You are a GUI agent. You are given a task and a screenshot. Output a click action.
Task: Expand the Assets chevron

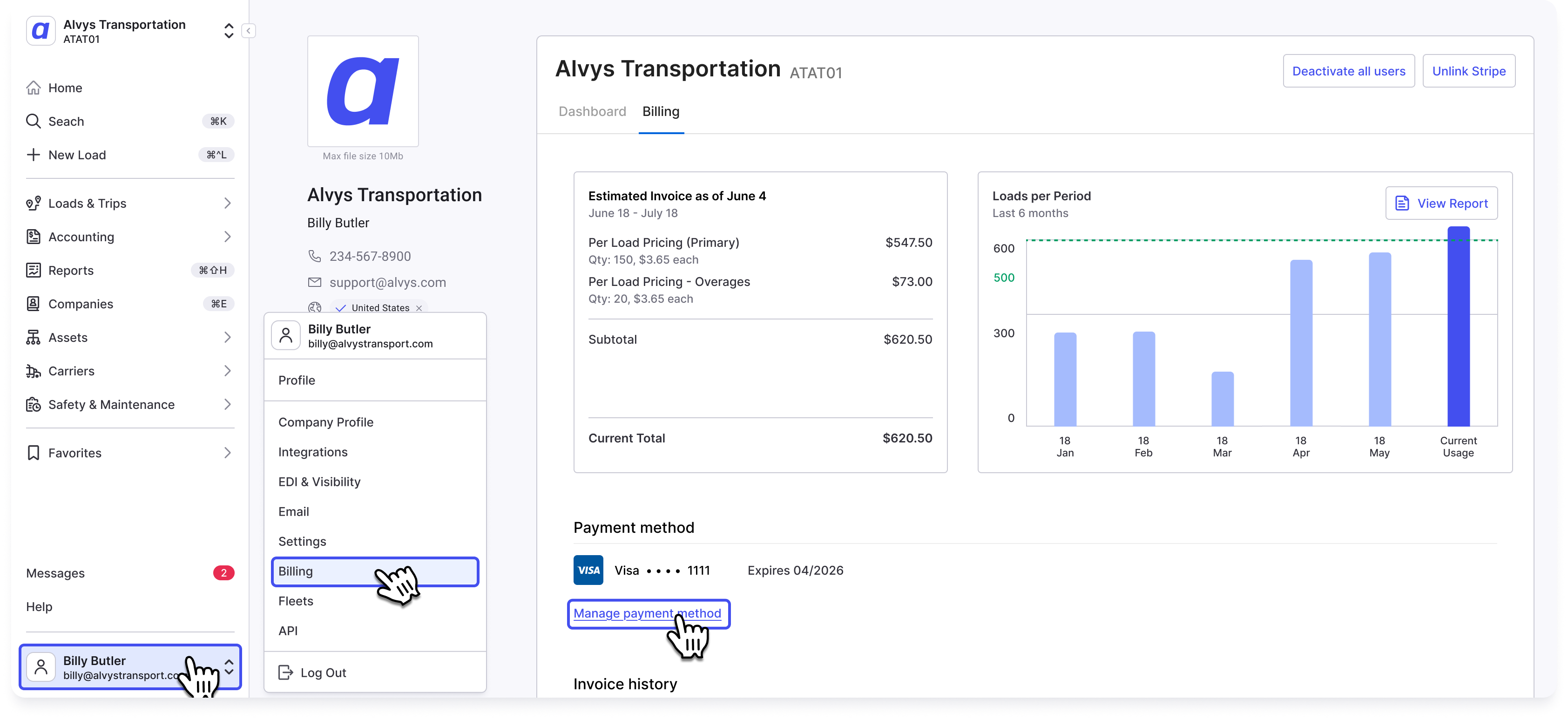227,337
